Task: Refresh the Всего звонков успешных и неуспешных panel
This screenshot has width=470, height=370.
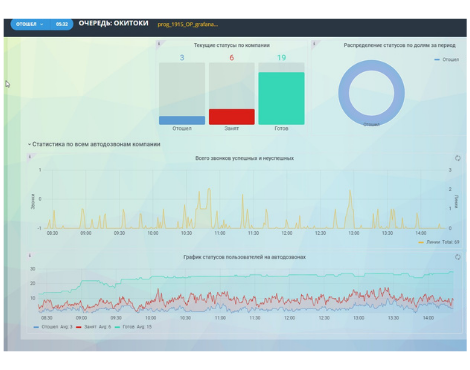Action: click(x=458, y=158)
